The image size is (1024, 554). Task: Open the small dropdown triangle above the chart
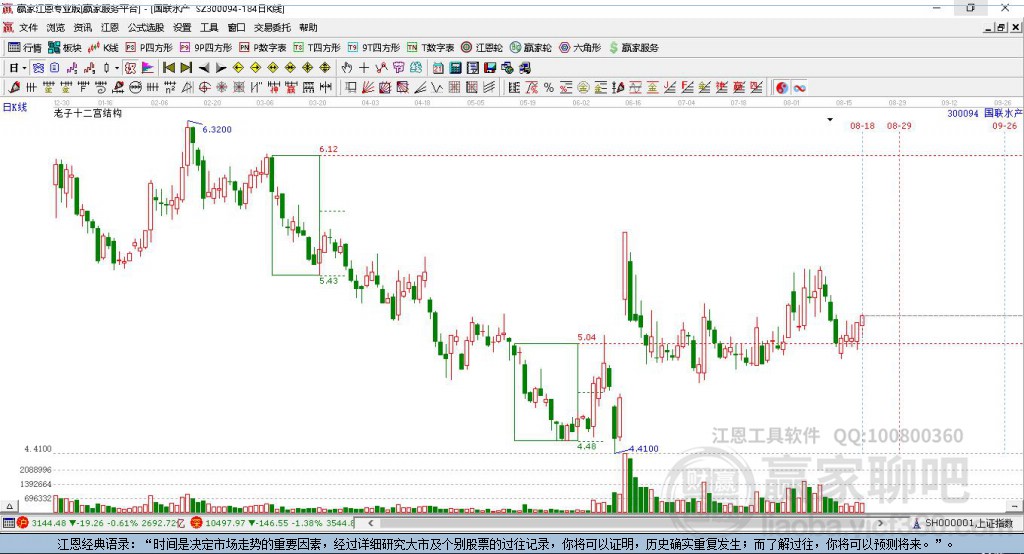(x=830, y=120)
